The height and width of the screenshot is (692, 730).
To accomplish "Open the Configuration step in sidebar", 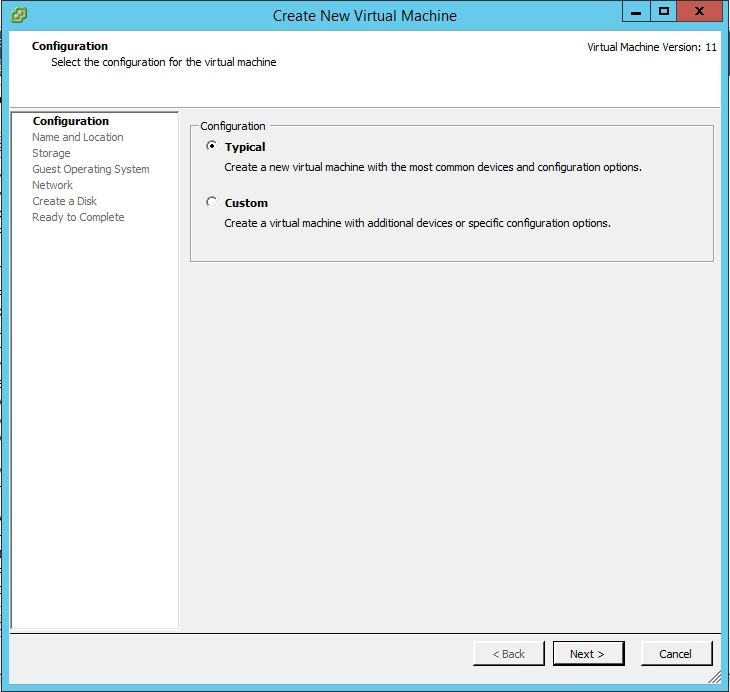I will (71, 121).
